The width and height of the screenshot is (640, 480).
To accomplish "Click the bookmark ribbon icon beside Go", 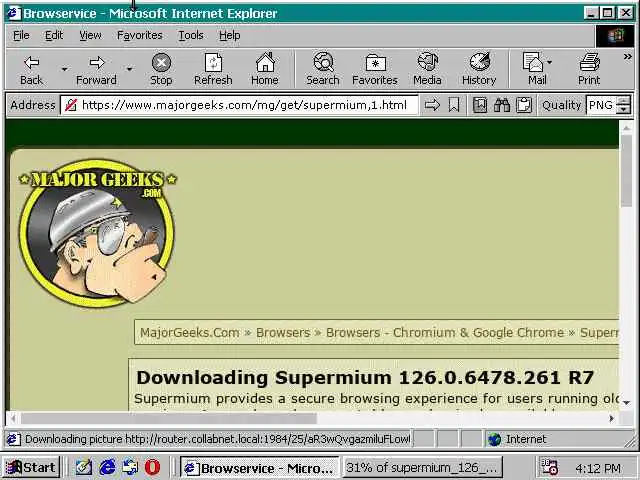I will [454, 105].
